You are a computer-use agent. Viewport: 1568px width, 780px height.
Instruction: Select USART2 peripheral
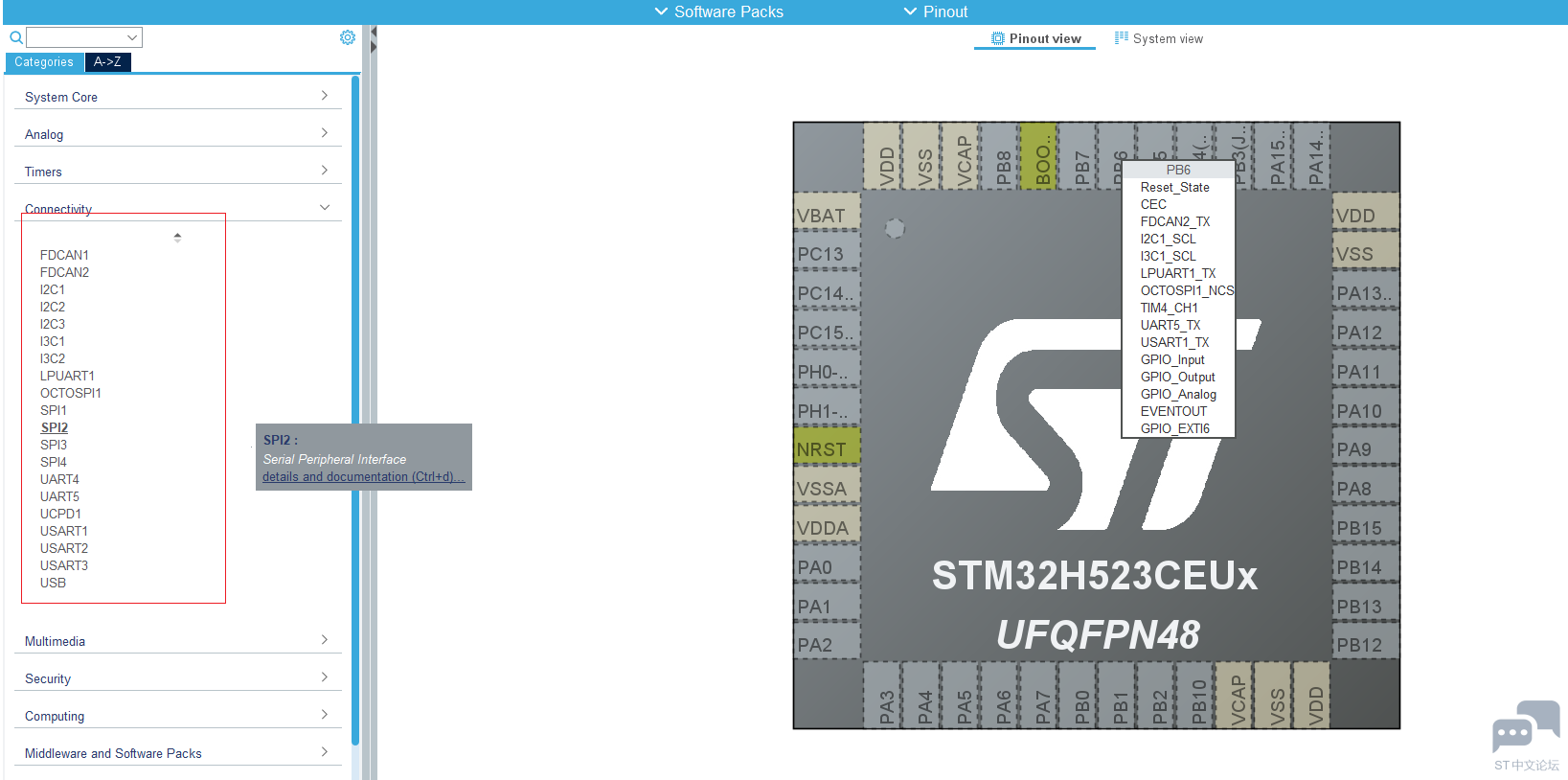point(64,548)
